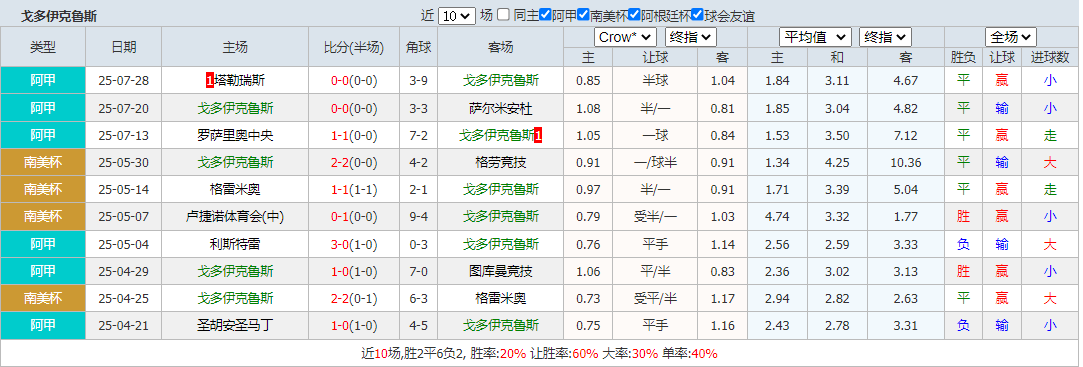Open the 終指 dropdown next to Crow*
The width and height of the screenshot is (1083, 367).
coord(691,37)
